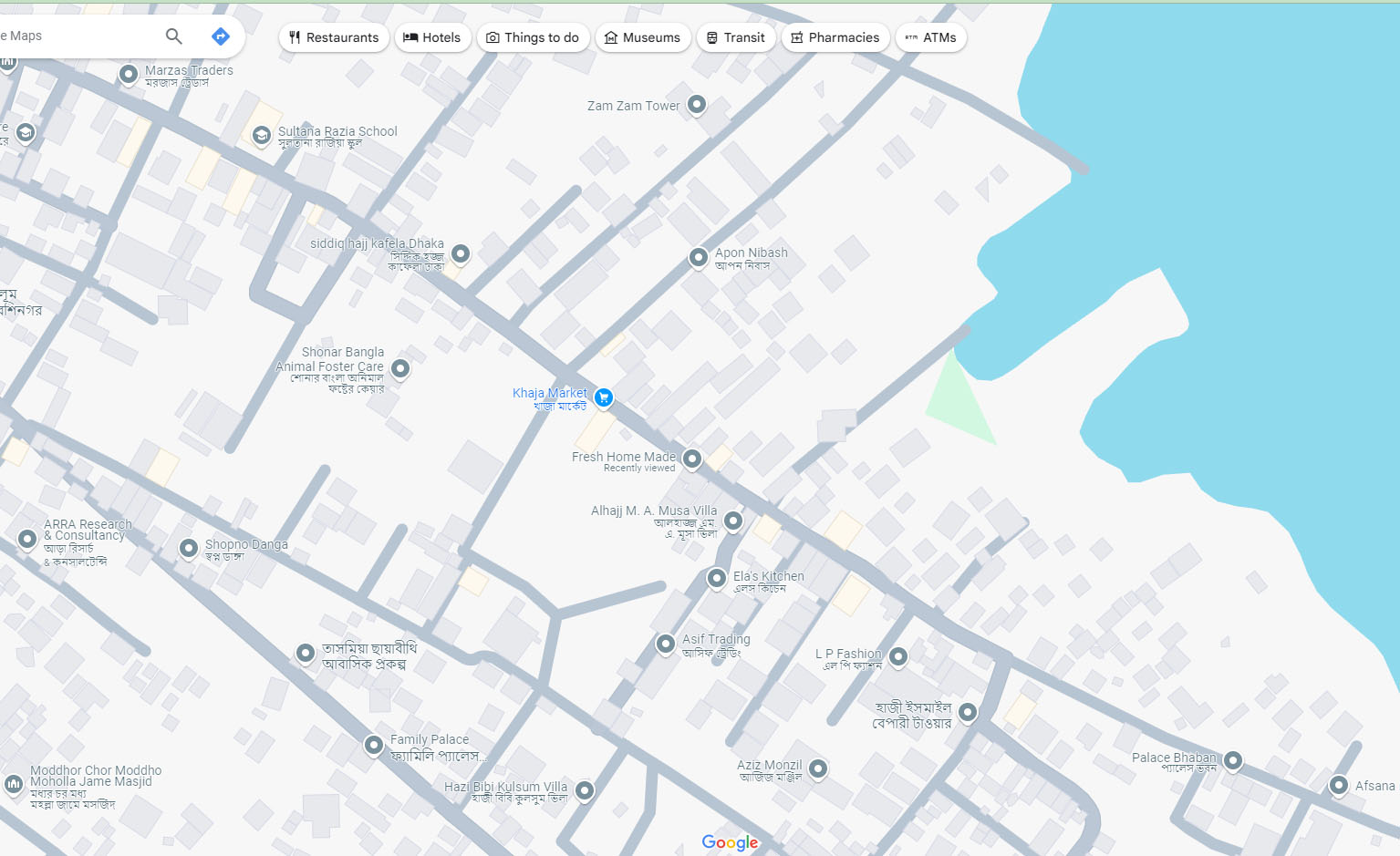Click the siddiq hajj kafela Dhaka pin

pyautogui.click(x=461, y=253)
